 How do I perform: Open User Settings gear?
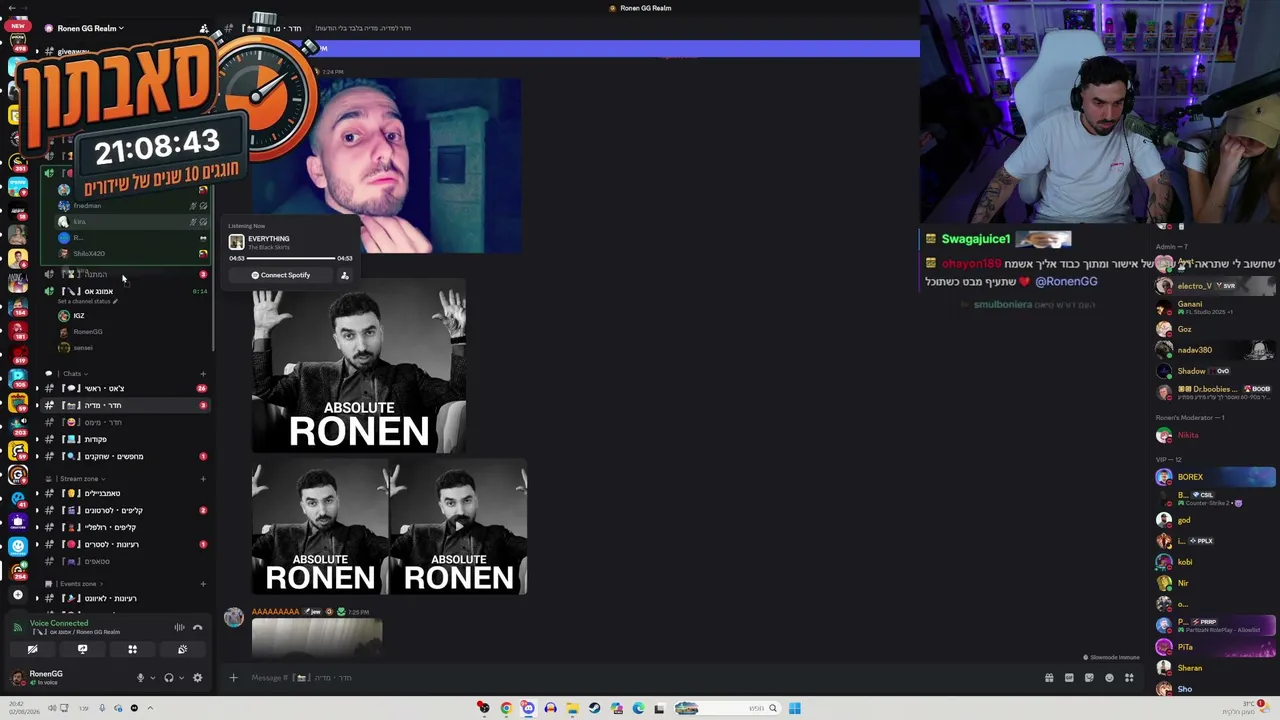tap(197, 678)
